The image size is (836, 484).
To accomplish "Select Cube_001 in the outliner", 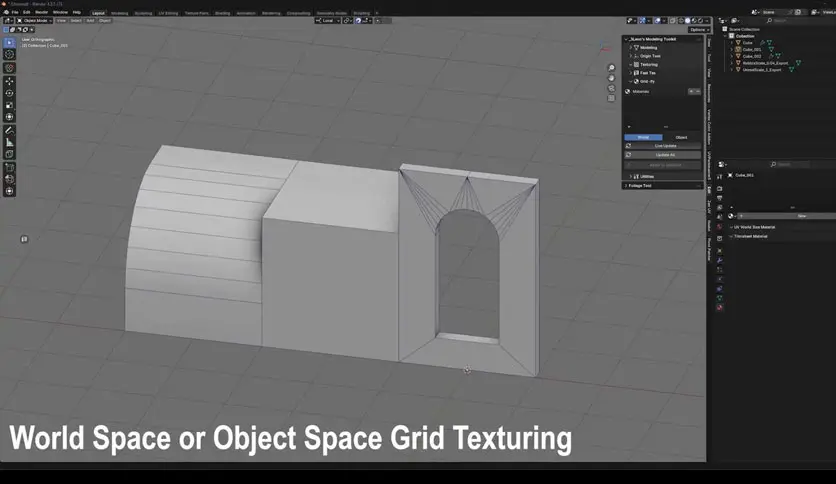I will coord(752,50).
